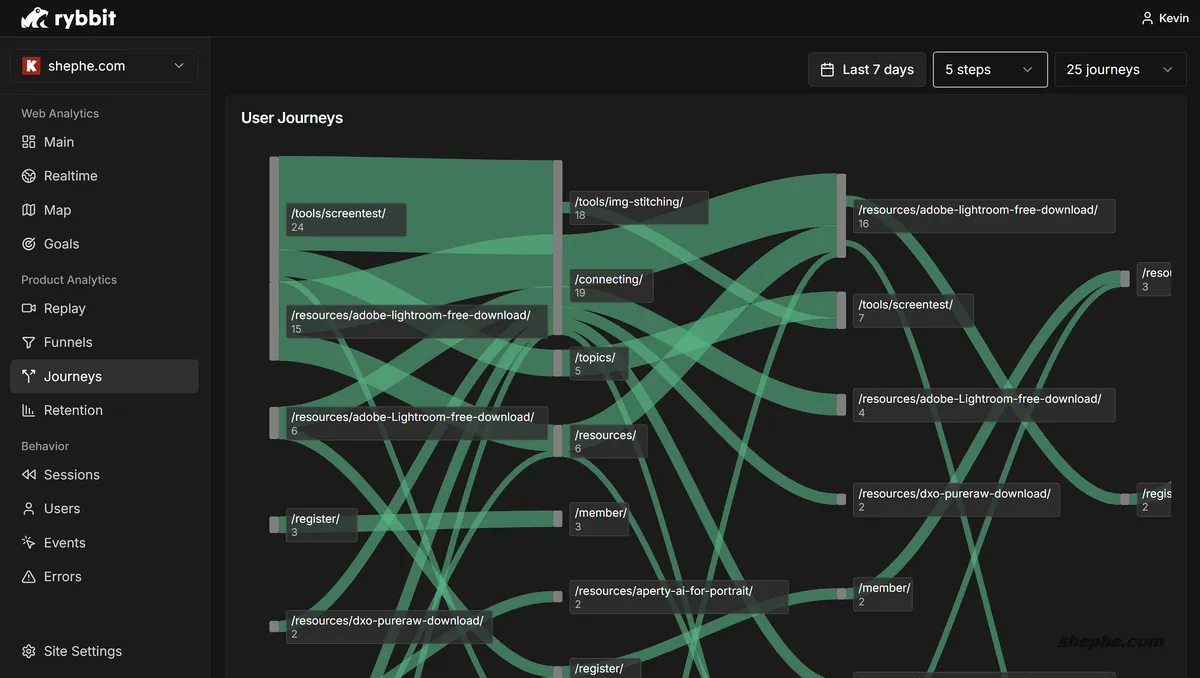Expand the shephe.com site selector

[x=104, y=66]
